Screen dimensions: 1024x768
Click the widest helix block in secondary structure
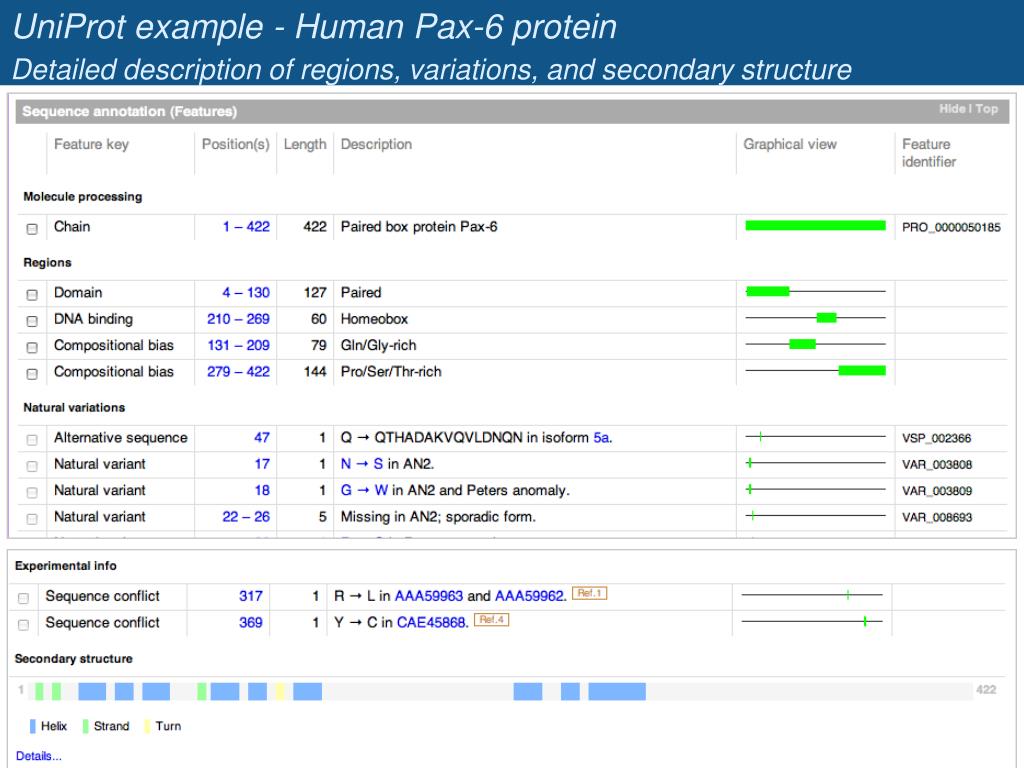617,692
